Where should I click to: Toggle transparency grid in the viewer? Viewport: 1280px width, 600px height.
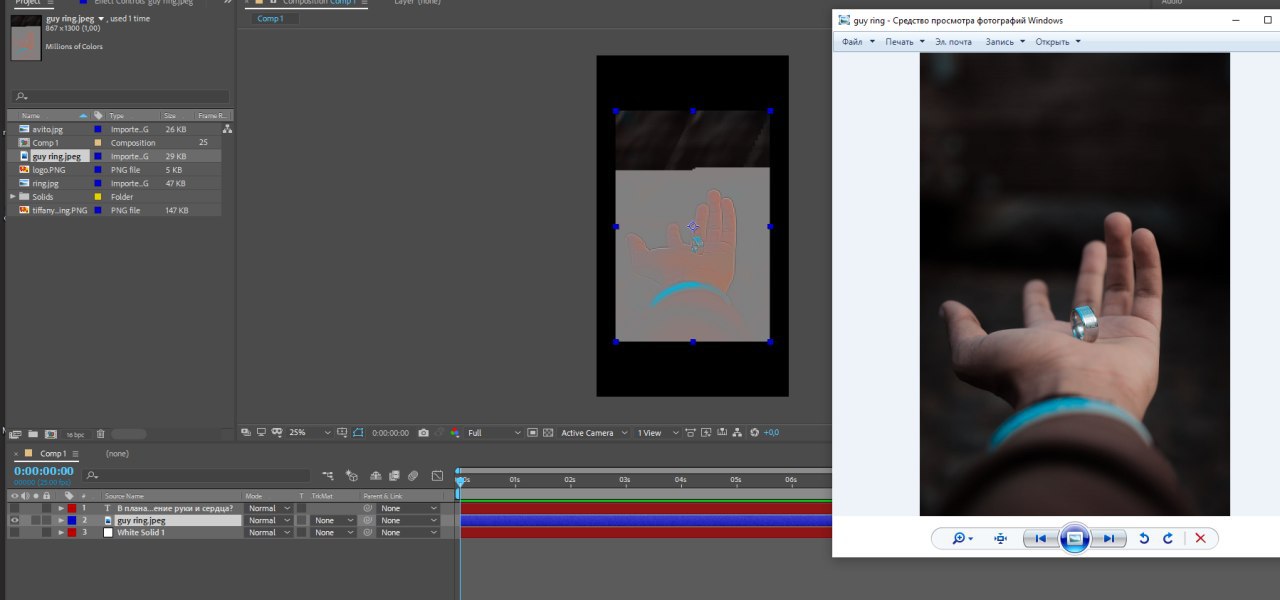click(548, 433)
